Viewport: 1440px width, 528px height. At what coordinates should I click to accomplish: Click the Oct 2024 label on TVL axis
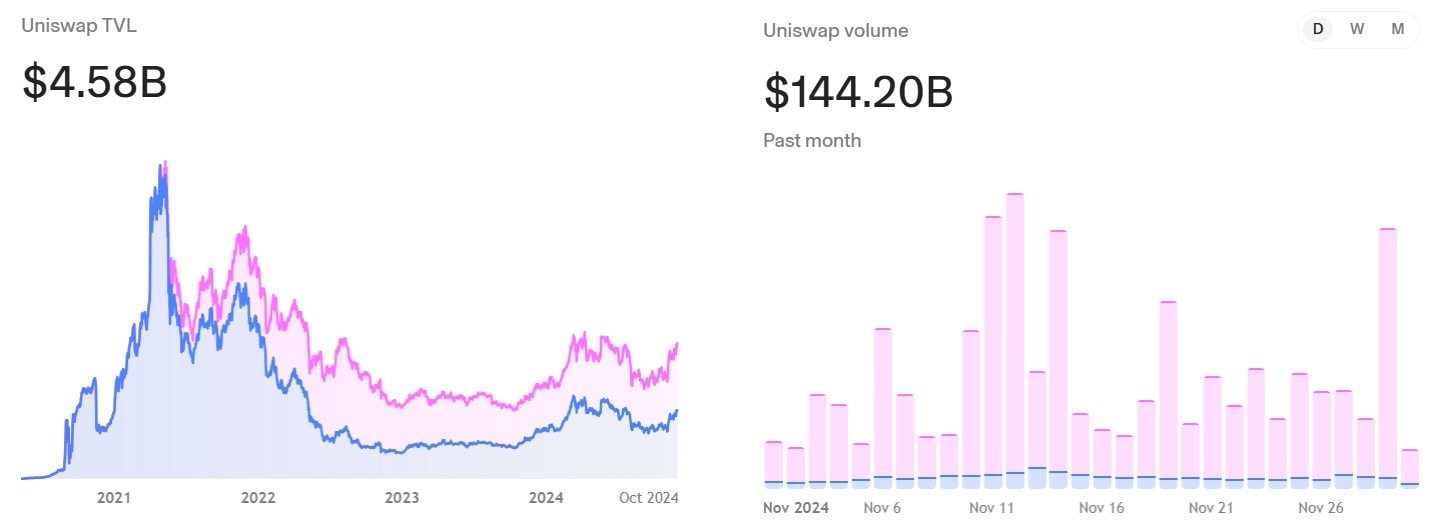coord(649,497)
